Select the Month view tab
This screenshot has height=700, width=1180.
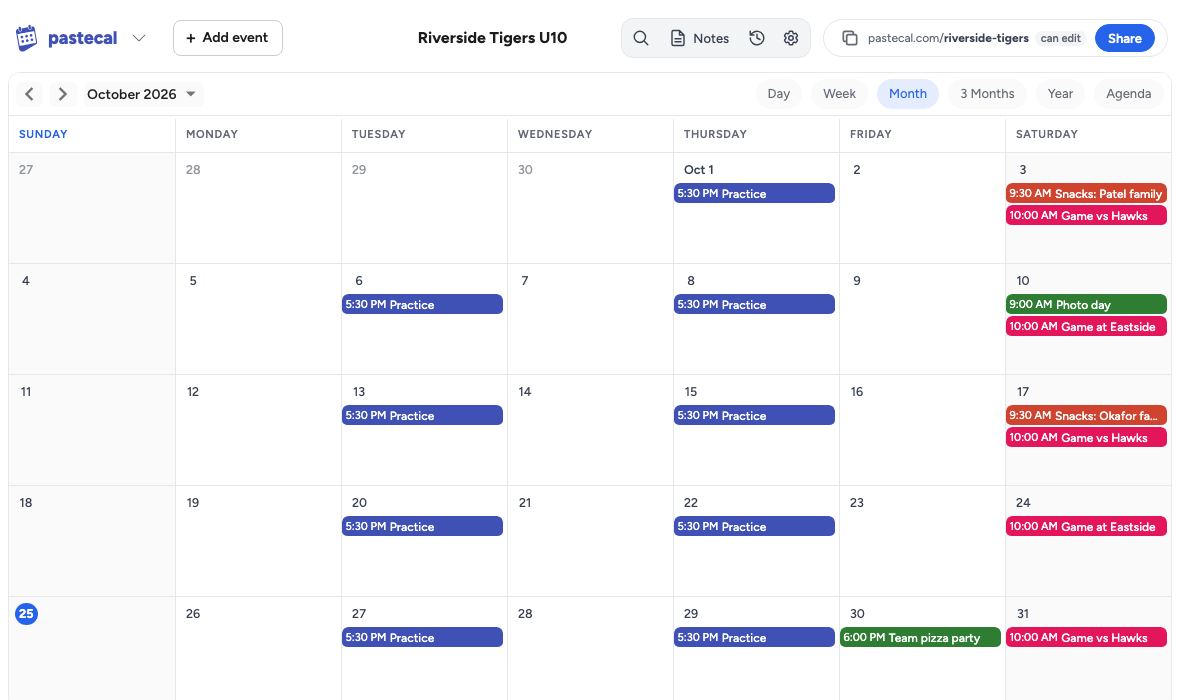click(908, 94)
